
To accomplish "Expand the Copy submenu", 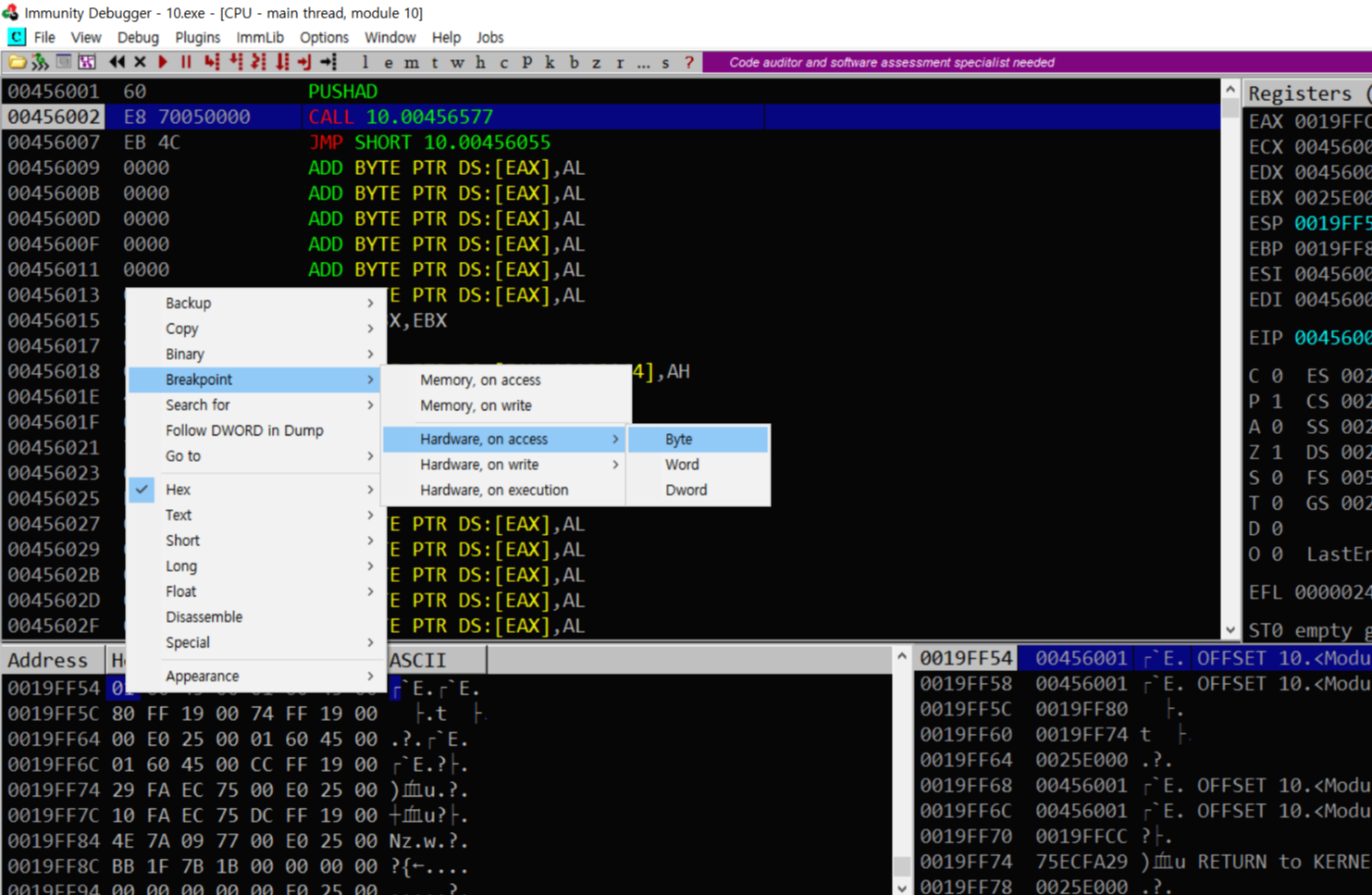I will coord(255,329).
